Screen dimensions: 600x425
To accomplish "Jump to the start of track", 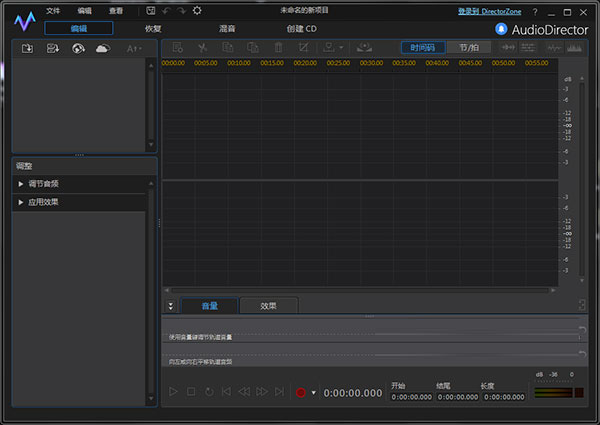I will tap(227, 392).
